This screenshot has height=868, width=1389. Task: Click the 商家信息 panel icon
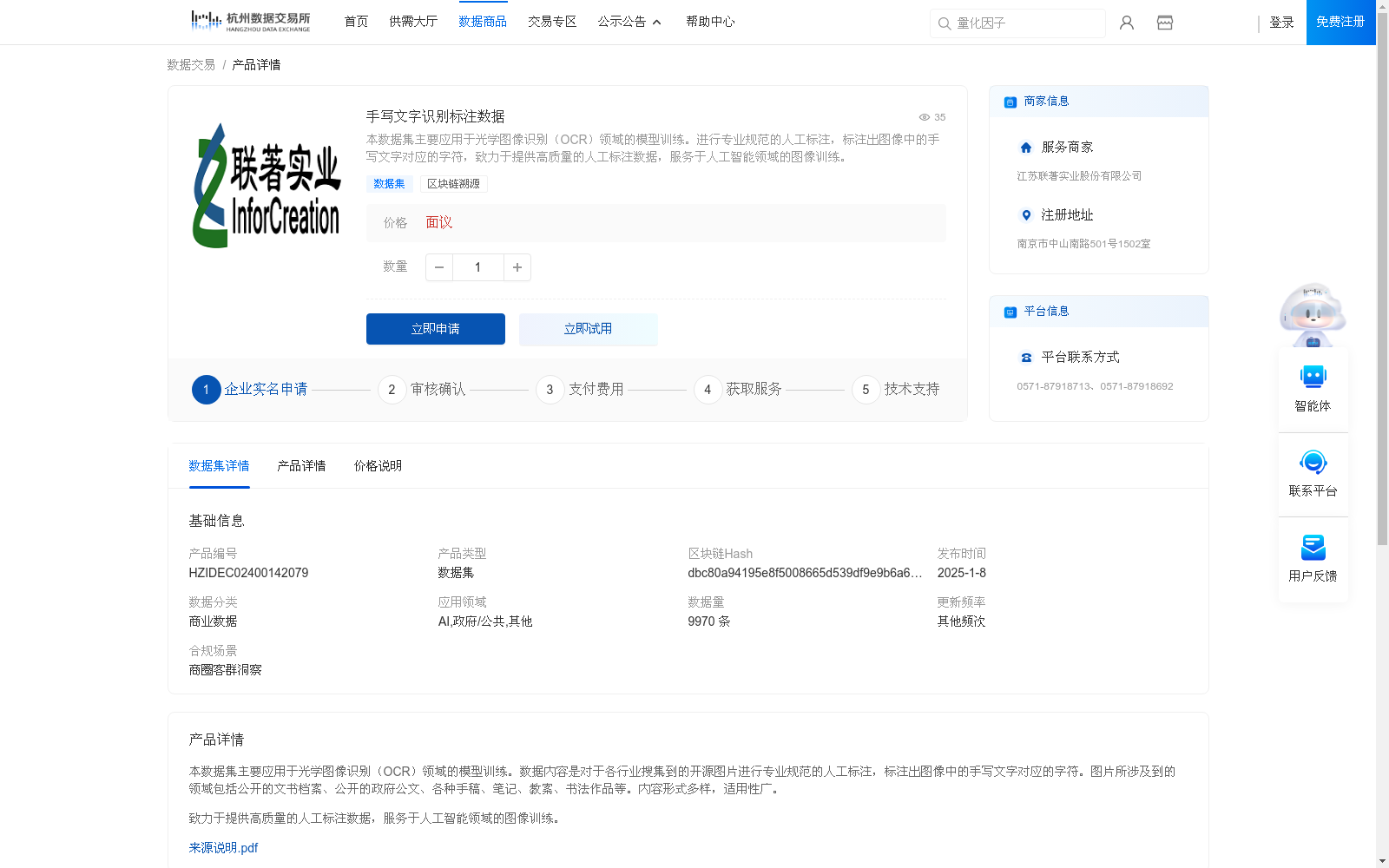pos(1010,102)
